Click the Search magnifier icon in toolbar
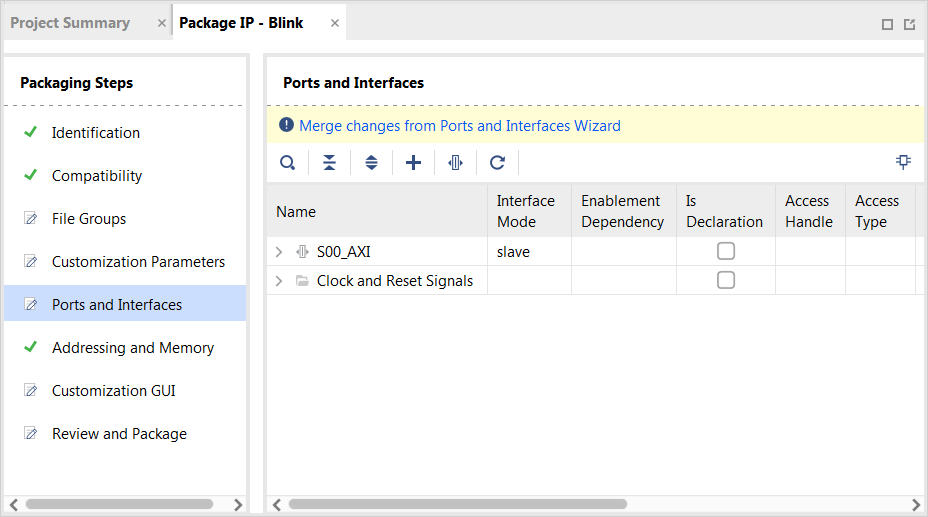 pyautogui.click(x=287, y=163)
